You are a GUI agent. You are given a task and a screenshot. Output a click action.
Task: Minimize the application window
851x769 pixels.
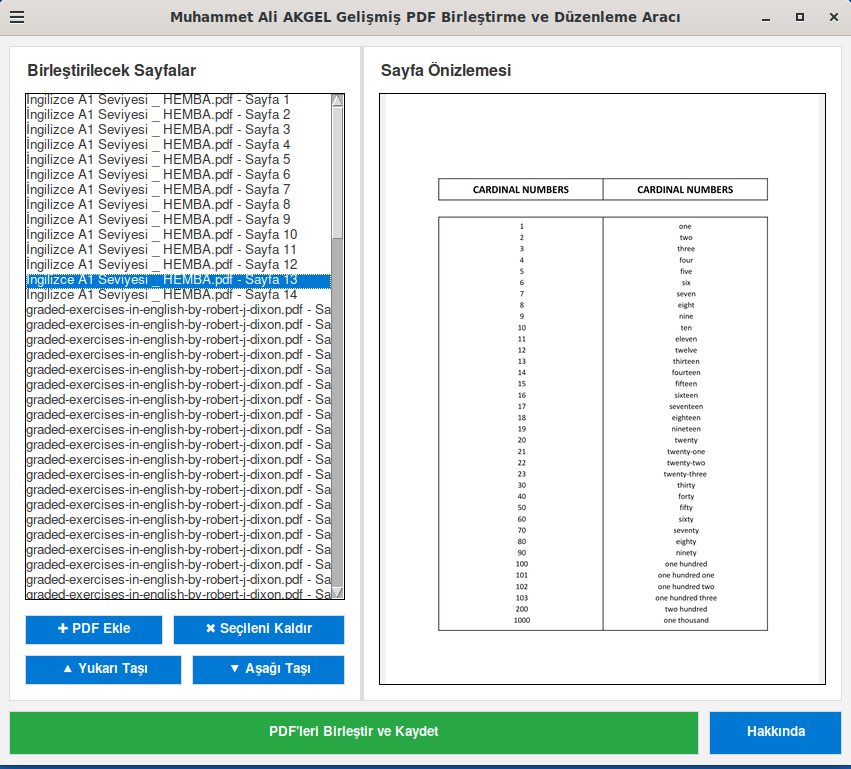(x=765, y=17)
